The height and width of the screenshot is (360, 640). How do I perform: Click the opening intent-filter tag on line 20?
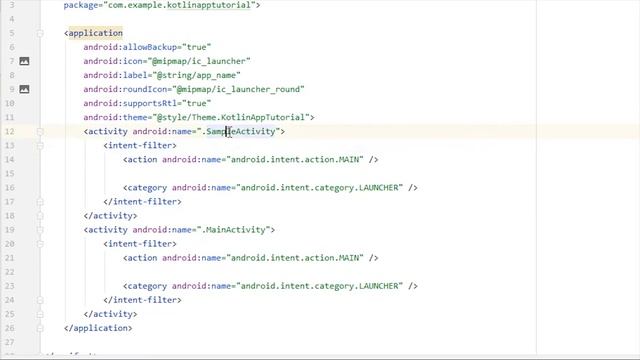pyautogui.click(x=140, y=244)
